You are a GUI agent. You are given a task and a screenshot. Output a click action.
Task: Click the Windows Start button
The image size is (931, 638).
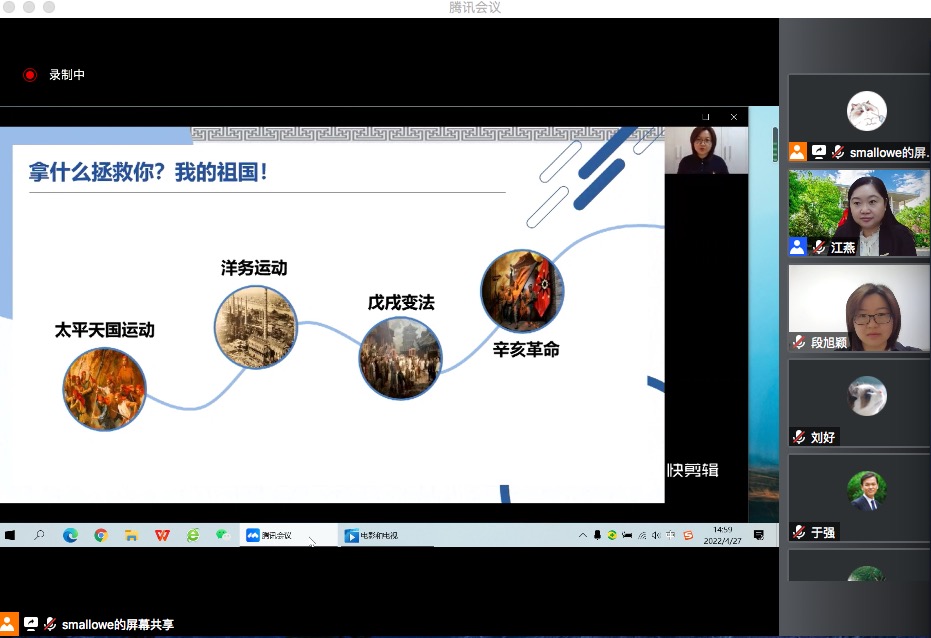10,535
